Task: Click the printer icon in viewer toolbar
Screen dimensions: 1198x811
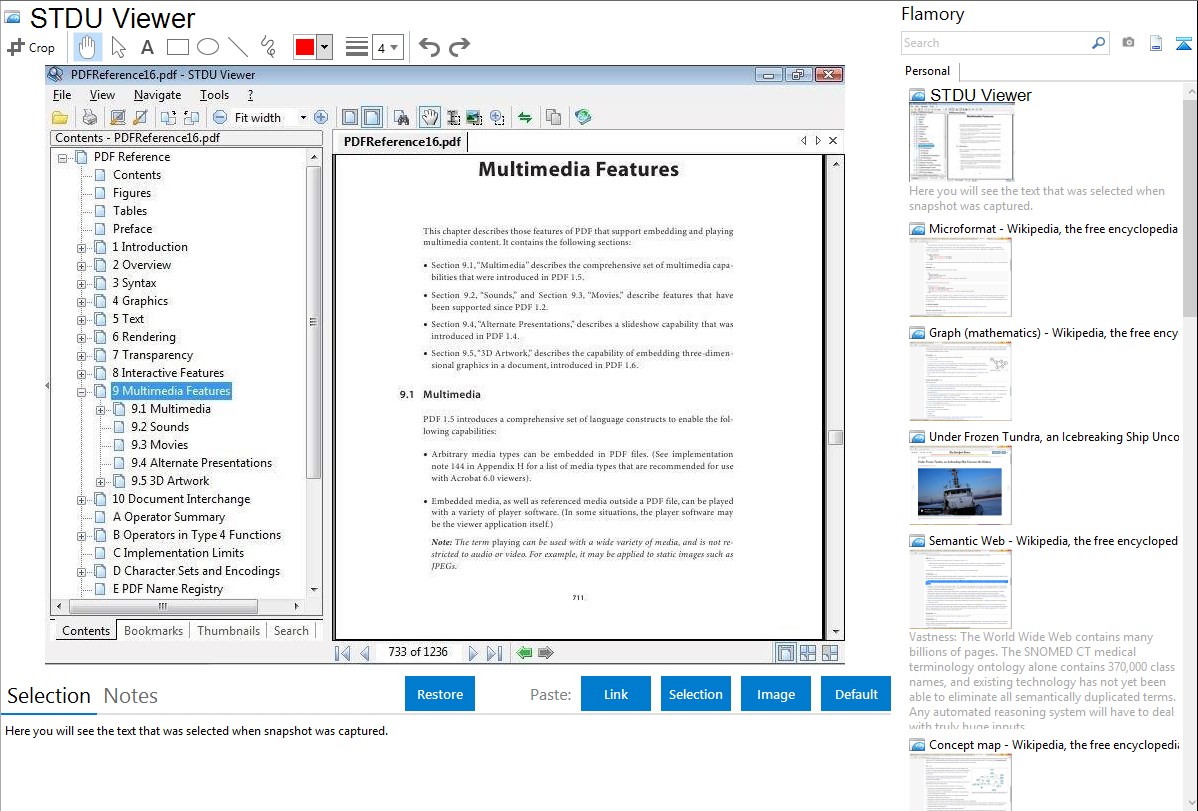Action: (89, 117)
